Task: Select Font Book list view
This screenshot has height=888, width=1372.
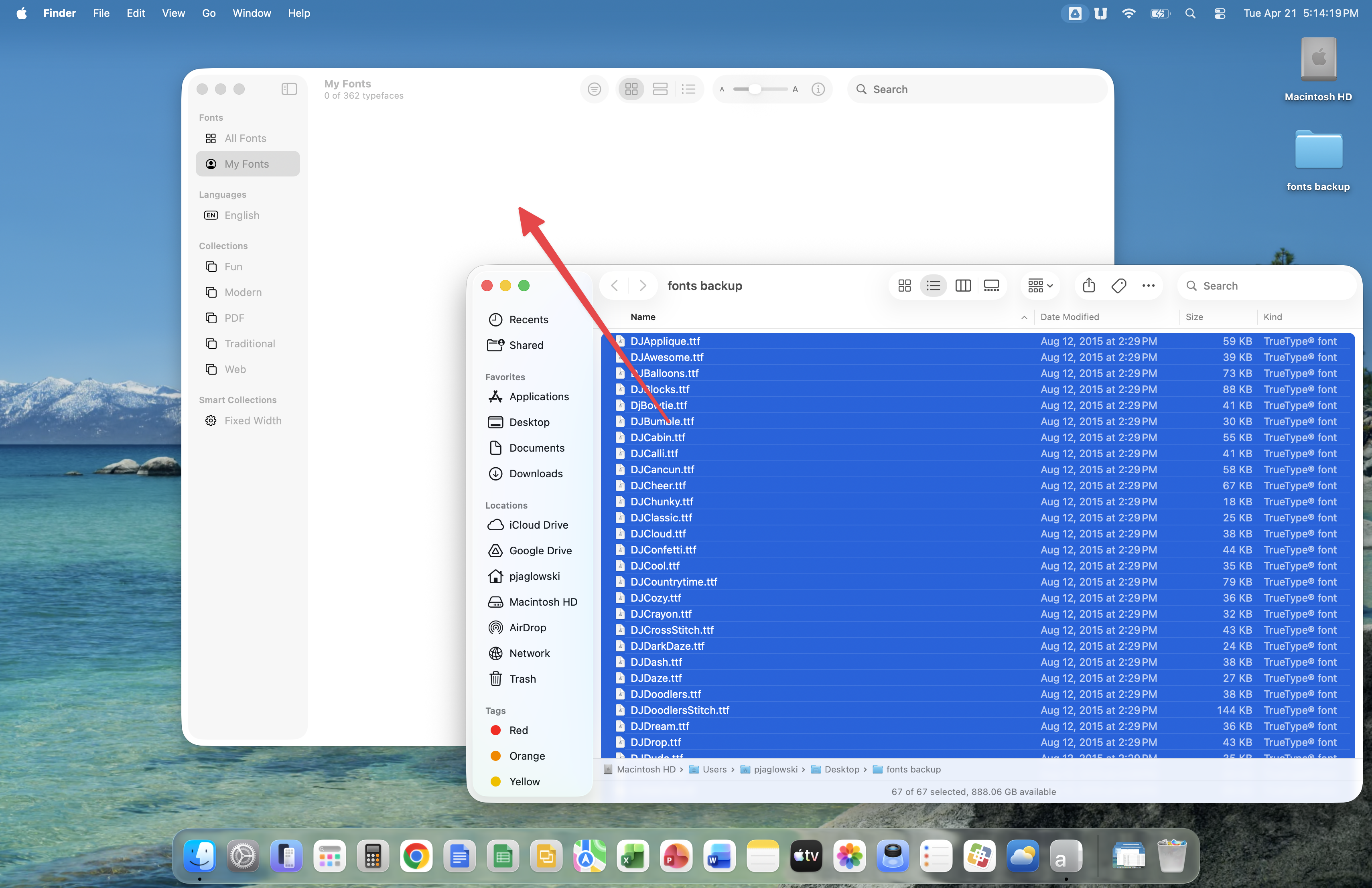Action: point(688,89)
